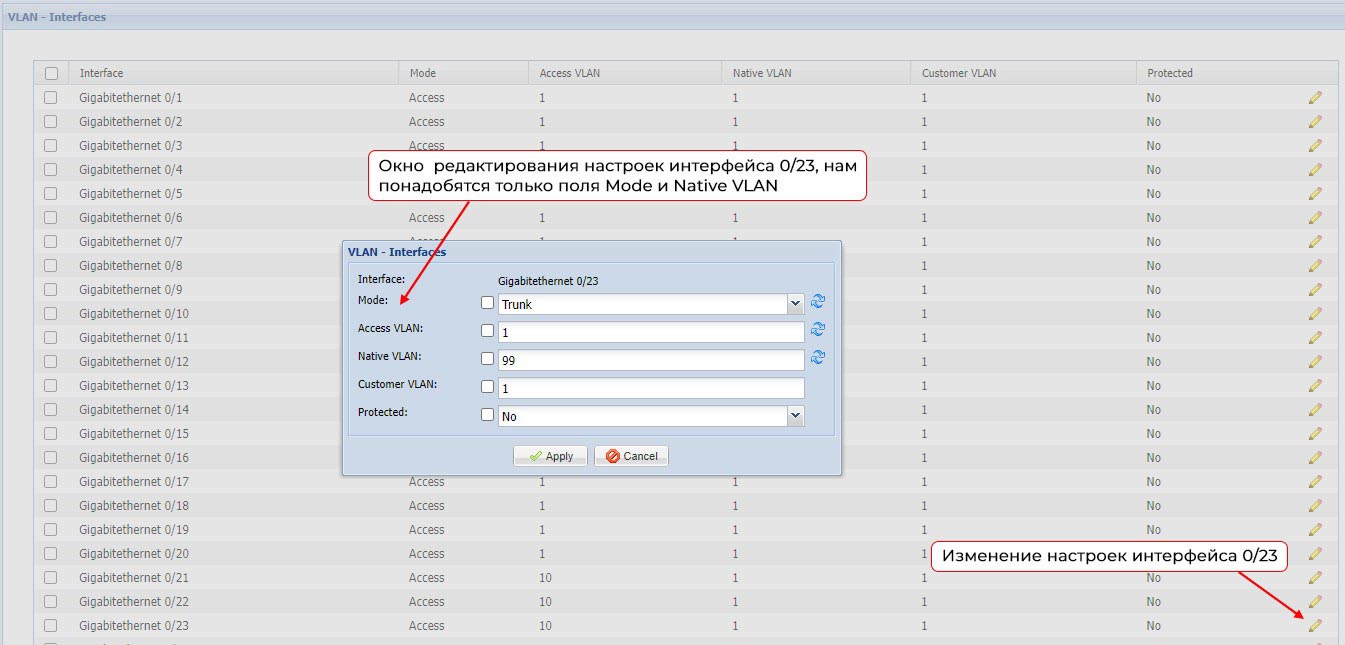Click the Customer VLAN text field
The image size is (1345, 645).
(650, 387)
